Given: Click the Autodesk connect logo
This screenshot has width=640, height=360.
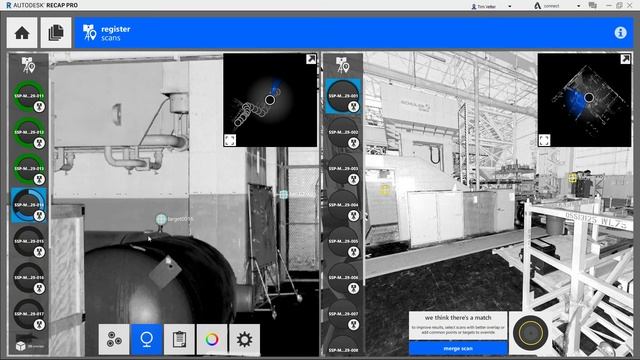Looking at the screenshot, I should (538, 6).
